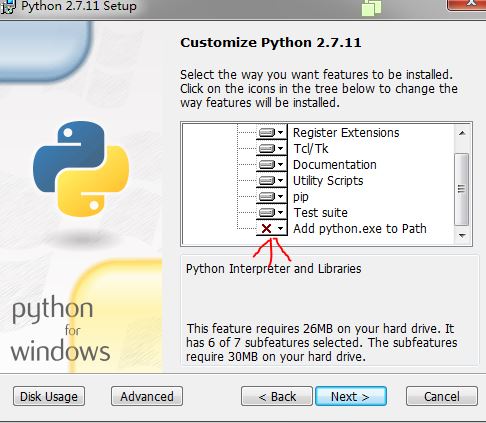The width and height of the screenshot is (486, 423).
Task: Open the Documentation feature dropdown icon
Action: tap(272, 164)
